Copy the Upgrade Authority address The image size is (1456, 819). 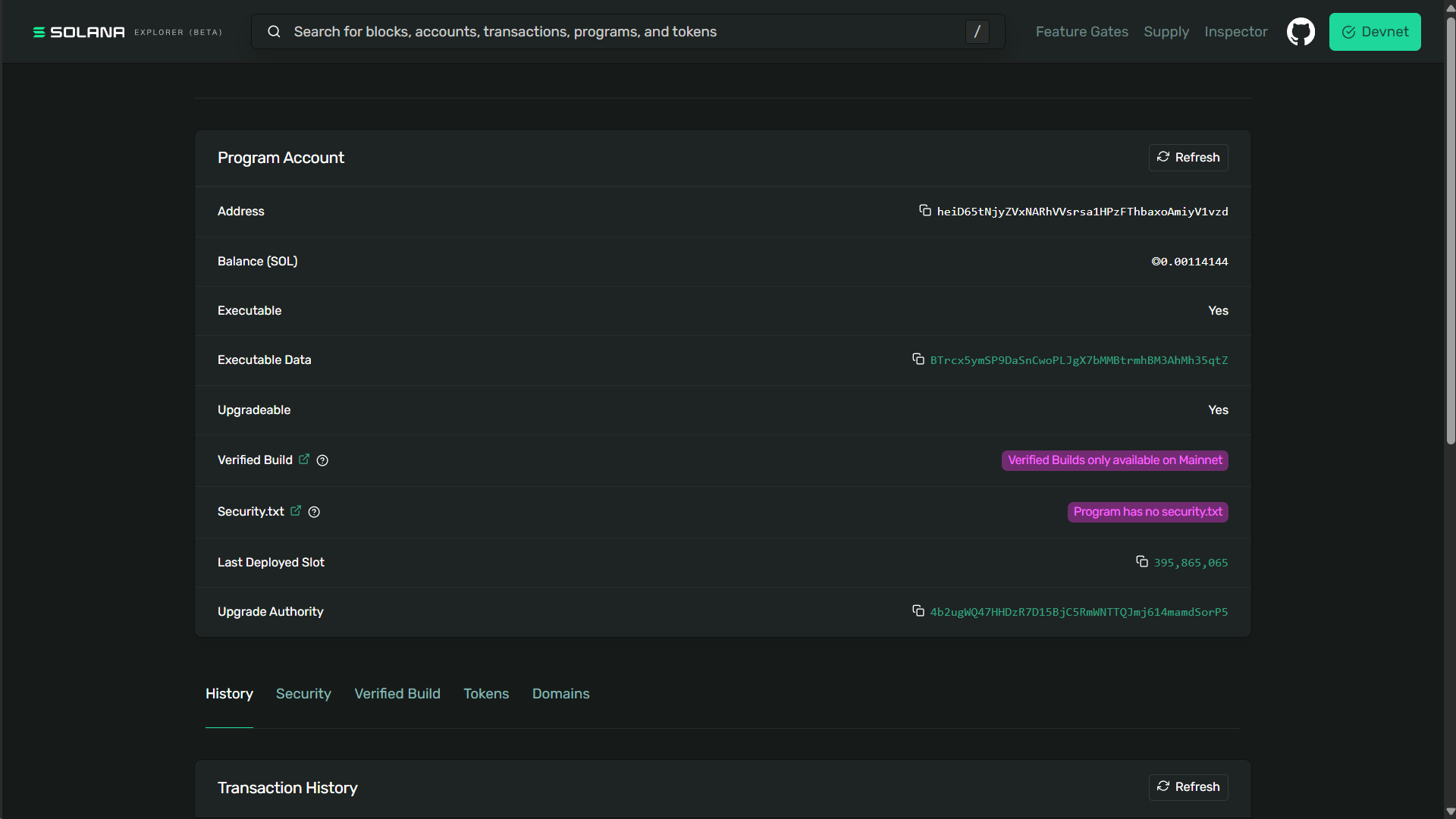pyautogui.click(x=918, y=610)
